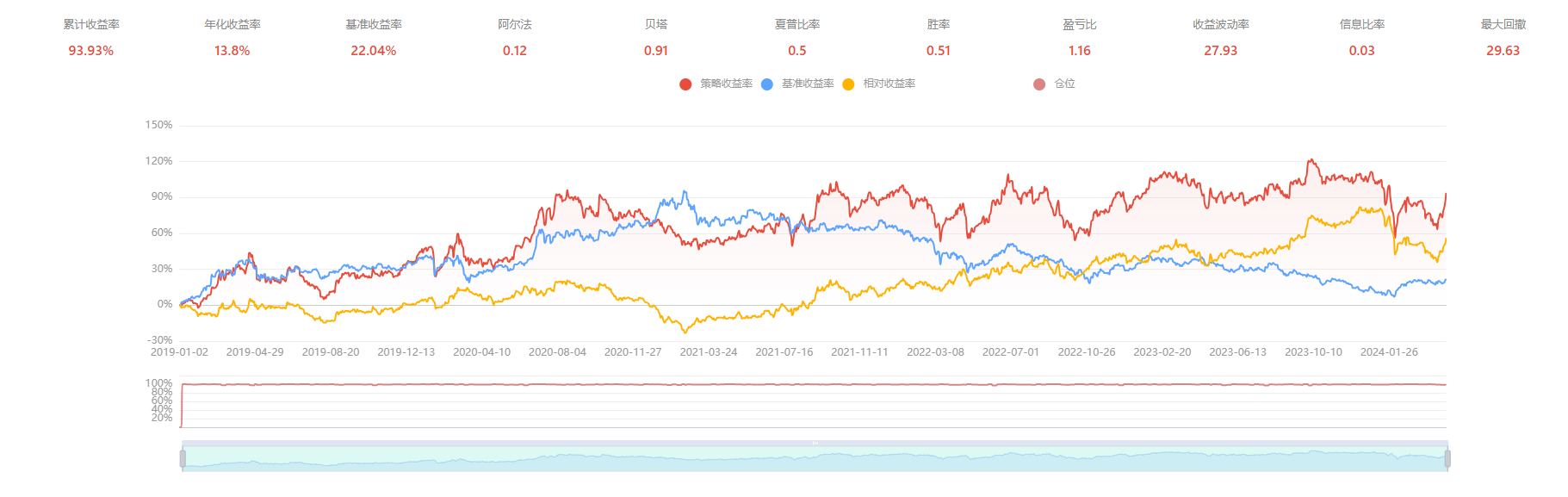Toggle the 相对收益率 legend text
Viewport: 1568px width, 497px height.
[x=889, y=84]
